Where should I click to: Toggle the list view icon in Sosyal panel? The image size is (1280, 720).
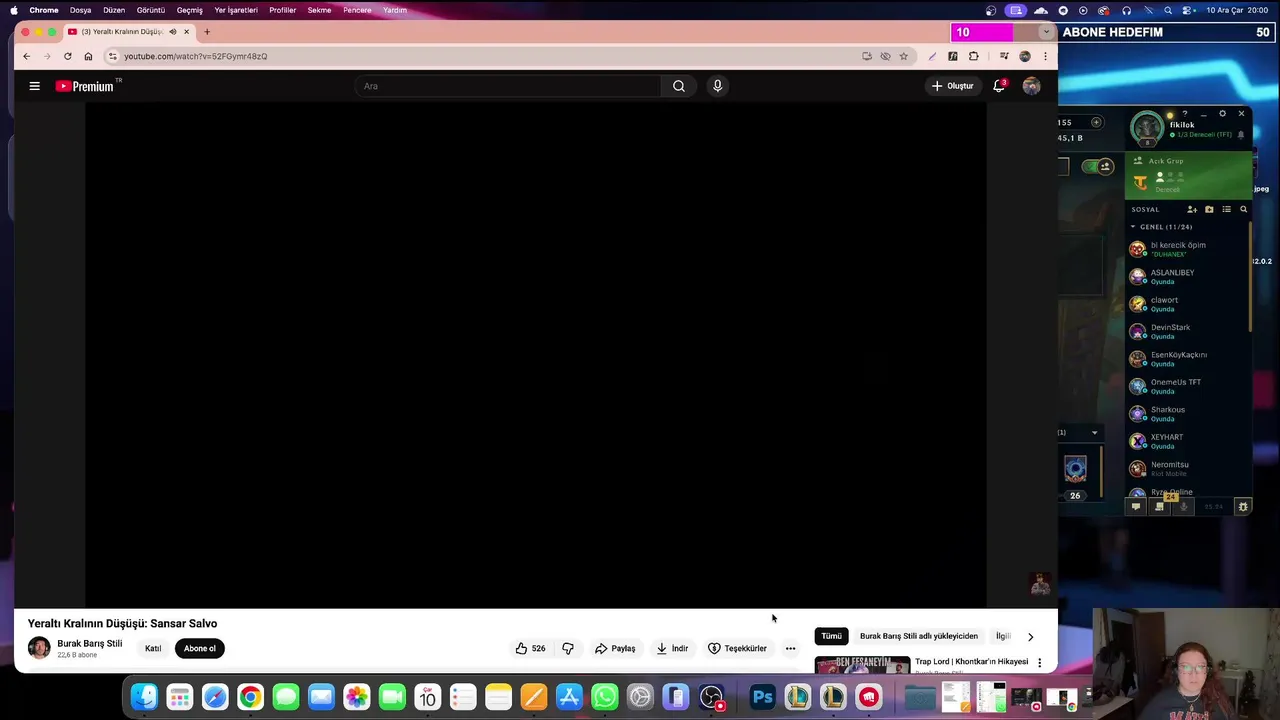pyautogui.click(x=1226, y=209)
